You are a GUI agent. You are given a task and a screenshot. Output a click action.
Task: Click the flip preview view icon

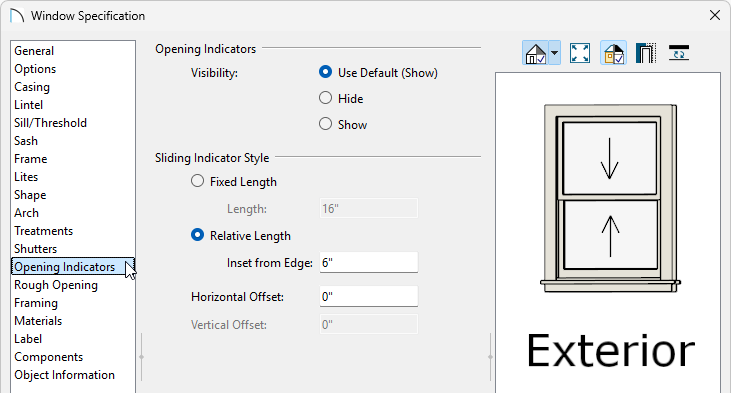(679, 53)
